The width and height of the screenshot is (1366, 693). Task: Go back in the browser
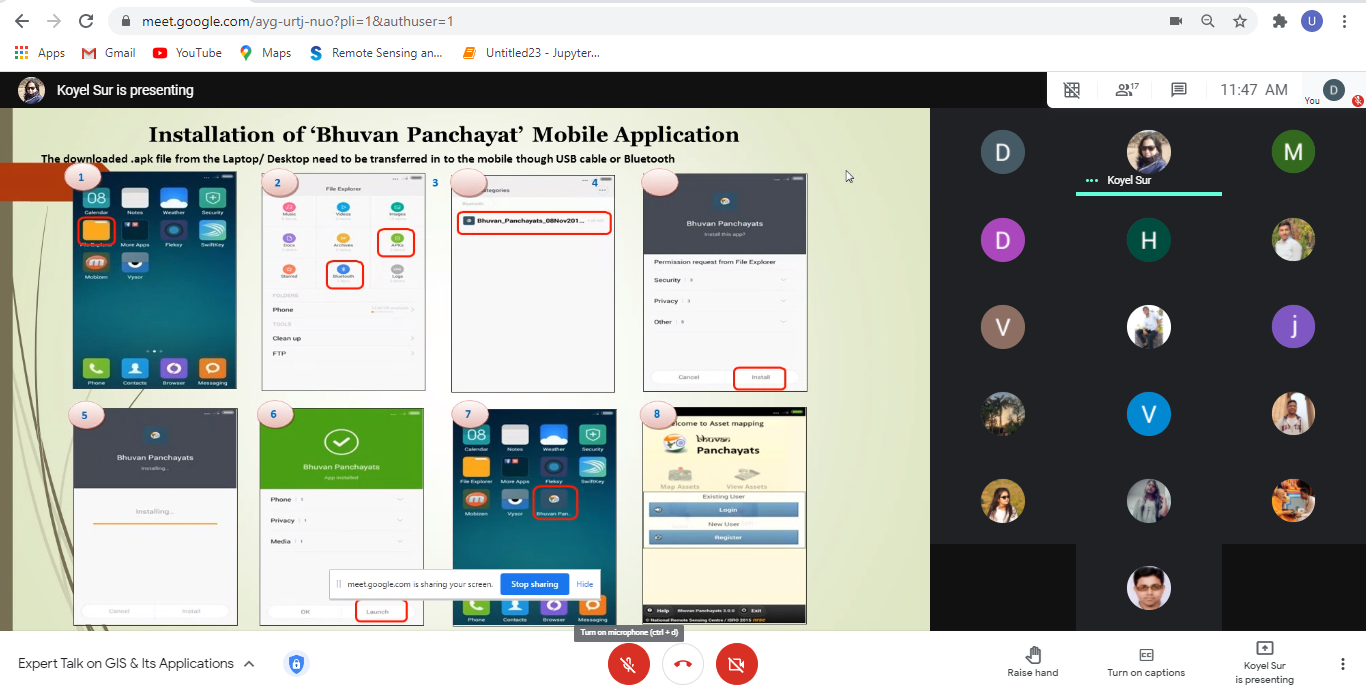21,21
